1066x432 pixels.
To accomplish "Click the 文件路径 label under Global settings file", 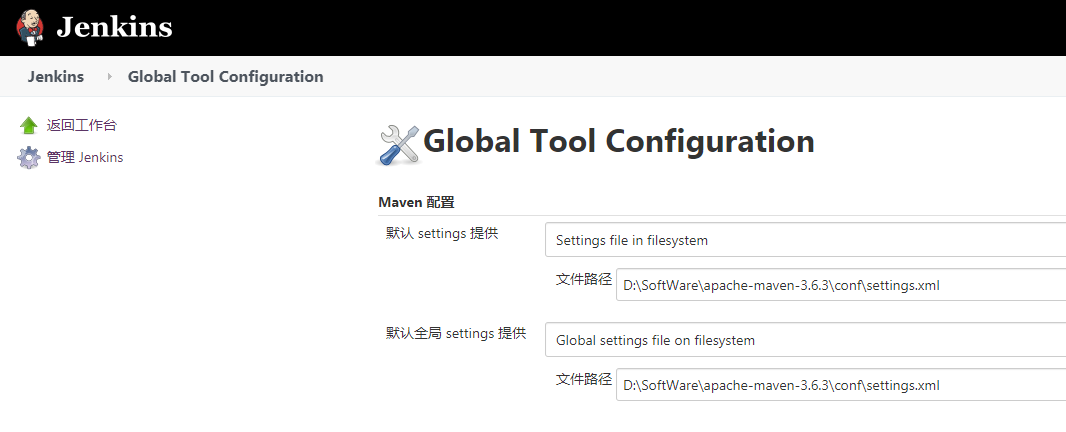I will pos(583,380).
